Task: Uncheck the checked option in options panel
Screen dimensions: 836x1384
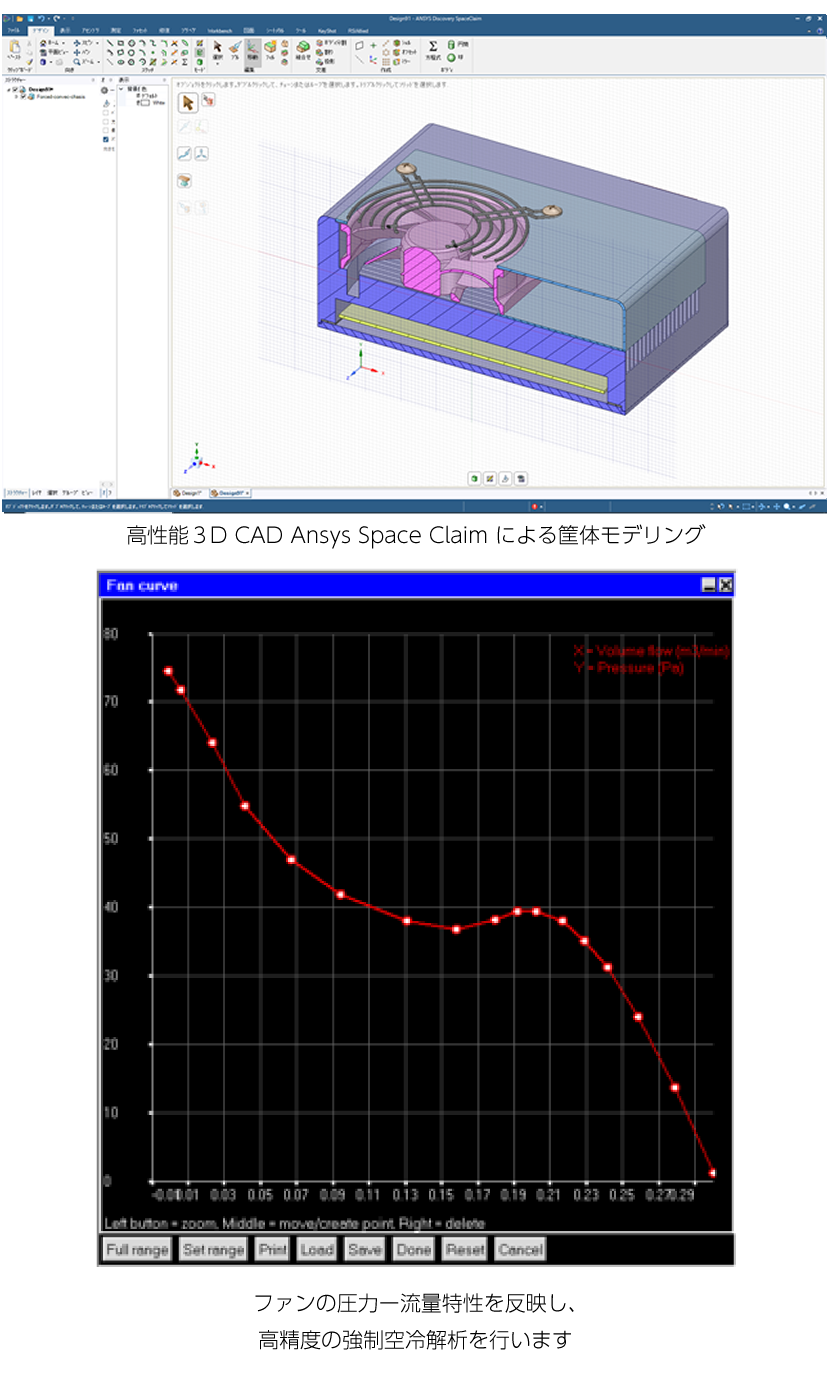Action: coord(106,139)
